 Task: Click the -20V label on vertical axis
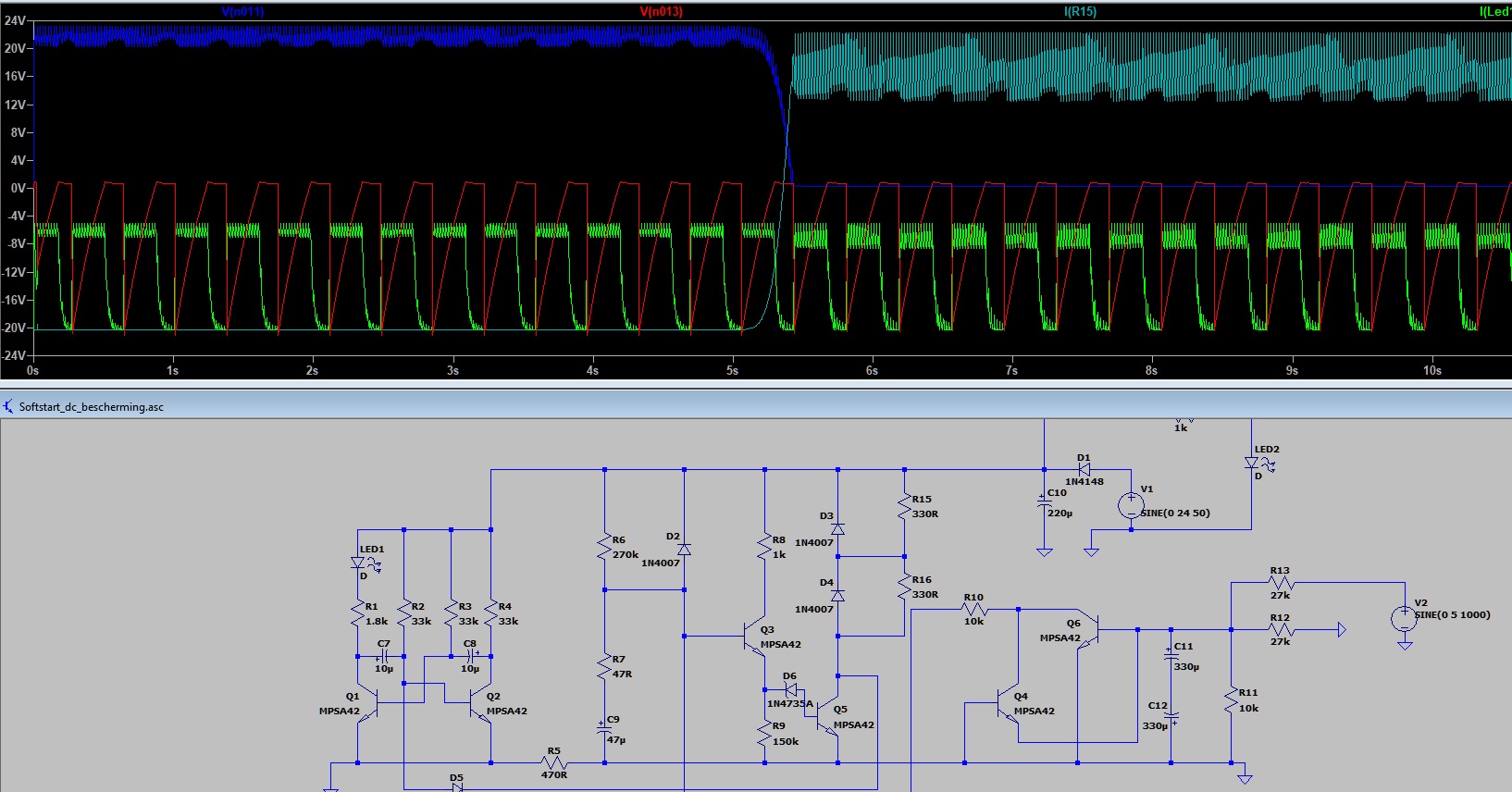coord(15,328)
